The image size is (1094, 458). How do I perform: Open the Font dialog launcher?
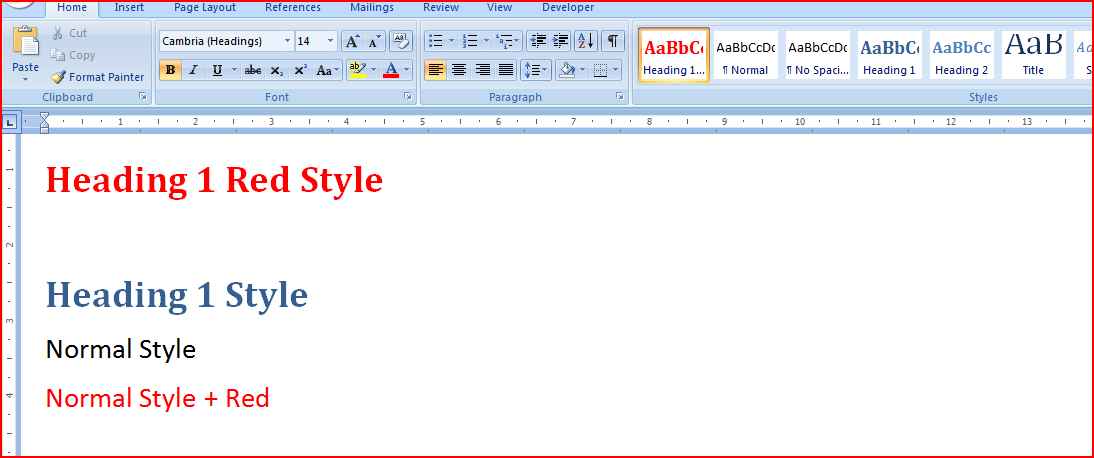(x=407, y=97)
